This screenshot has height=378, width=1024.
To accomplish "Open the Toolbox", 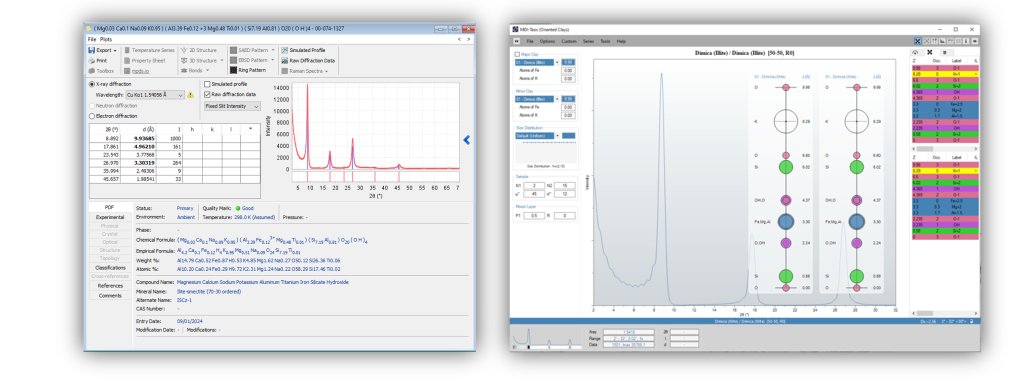I will 101,71.
